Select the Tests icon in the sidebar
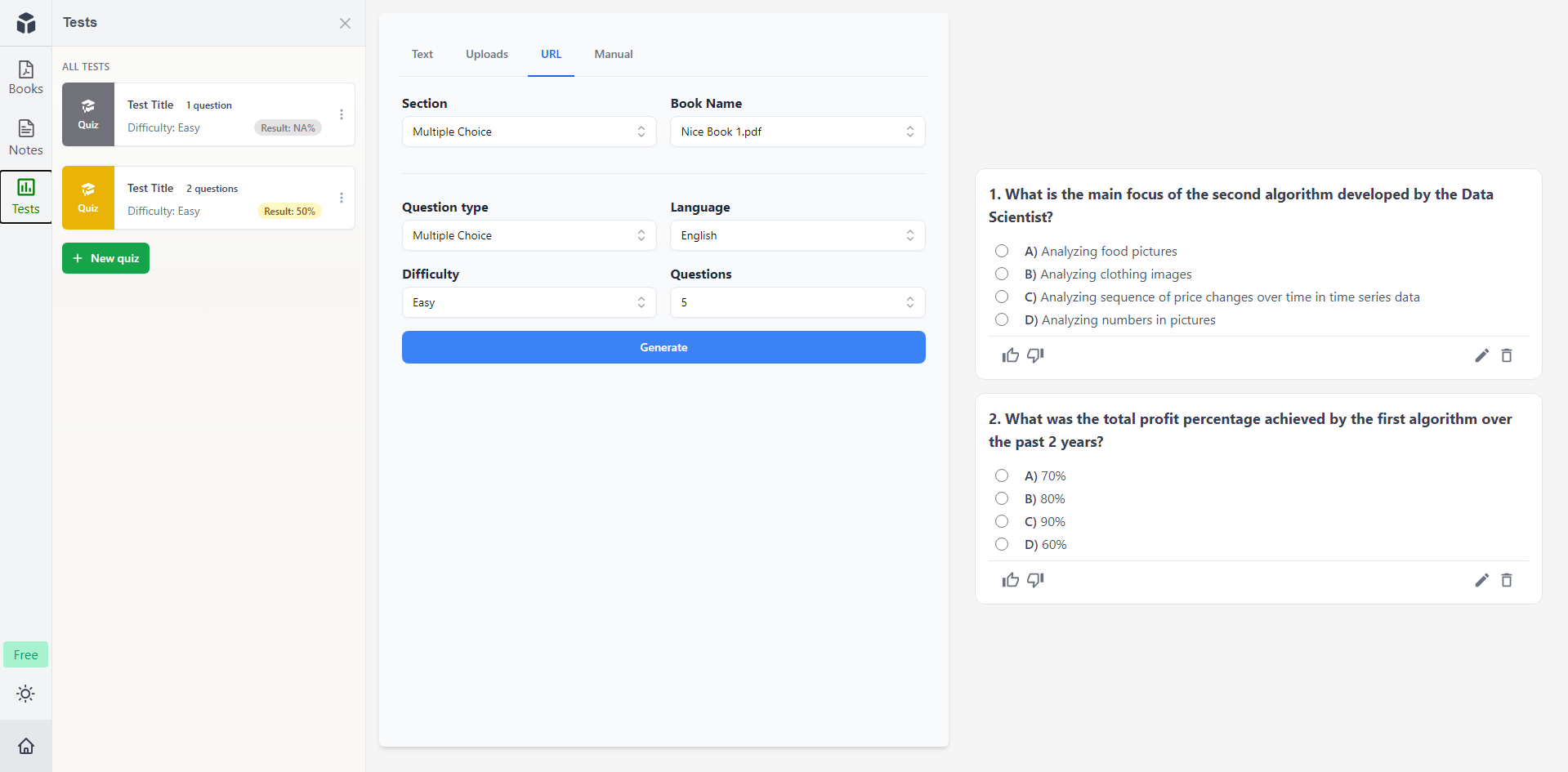1568x772 pixels. 25,196
